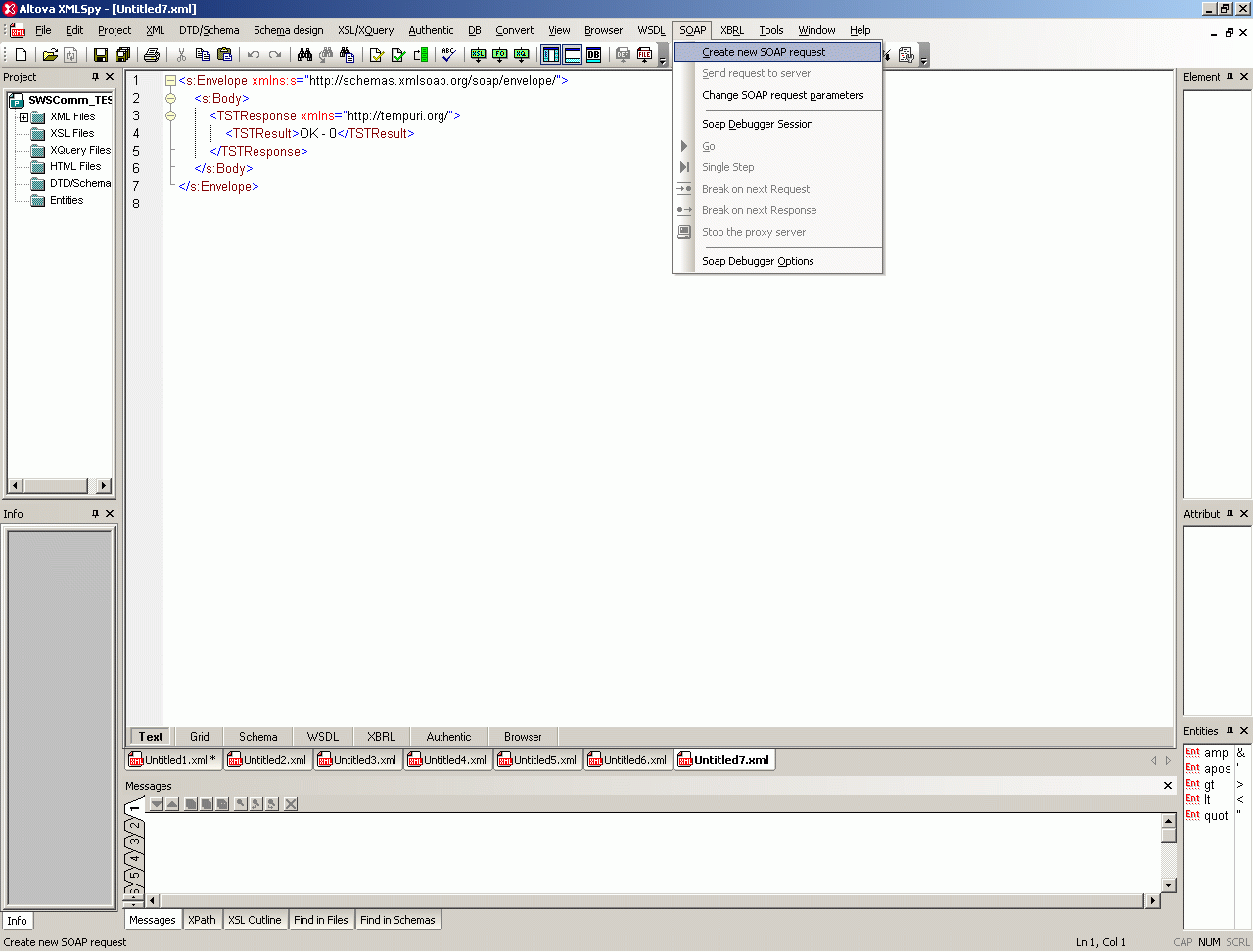Switch to Grid view tab
The width and height of the screenshot is (1253, 952).
(x=200, y=737)
